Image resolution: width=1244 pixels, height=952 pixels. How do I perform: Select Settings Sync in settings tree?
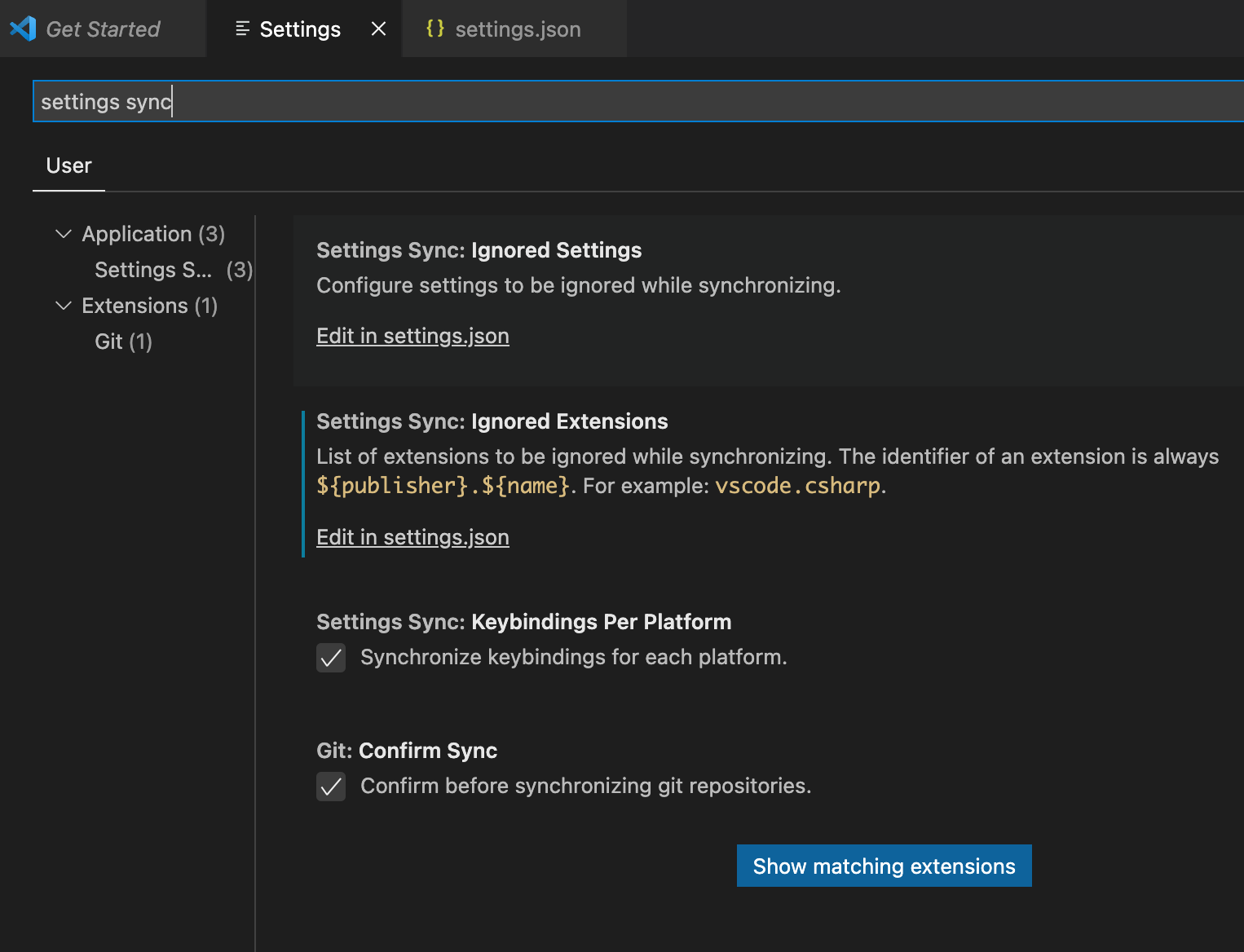click(x=153, y=270)
